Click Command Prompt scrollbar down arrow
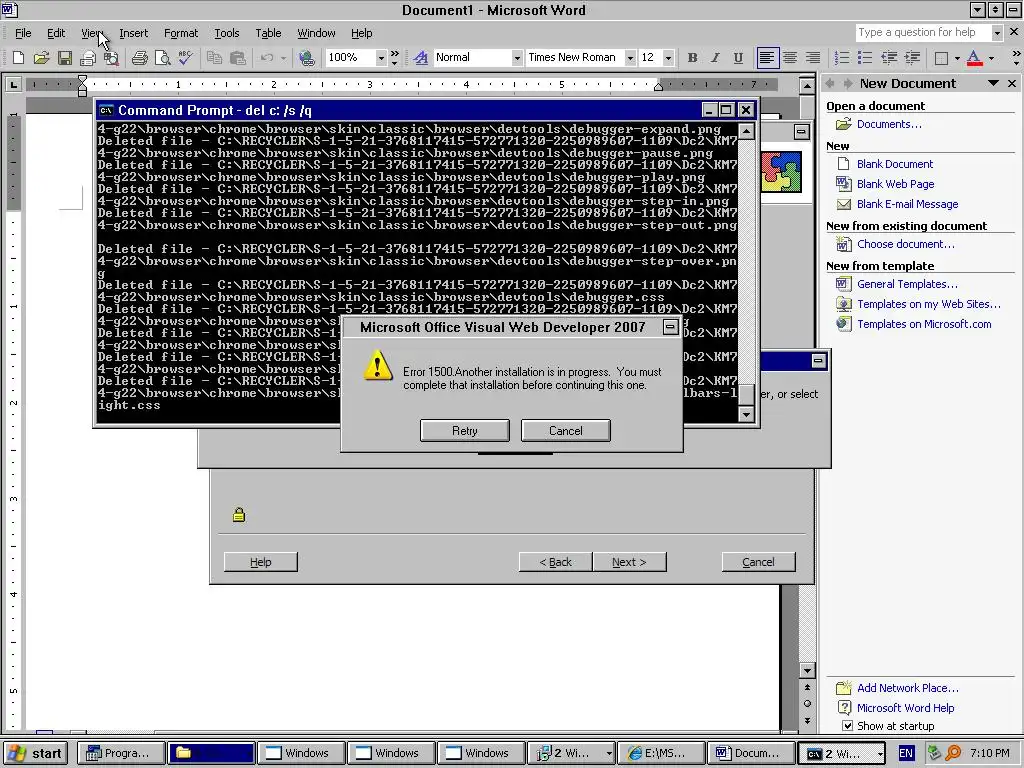The image size is (1024, 768). click(746, 414)
